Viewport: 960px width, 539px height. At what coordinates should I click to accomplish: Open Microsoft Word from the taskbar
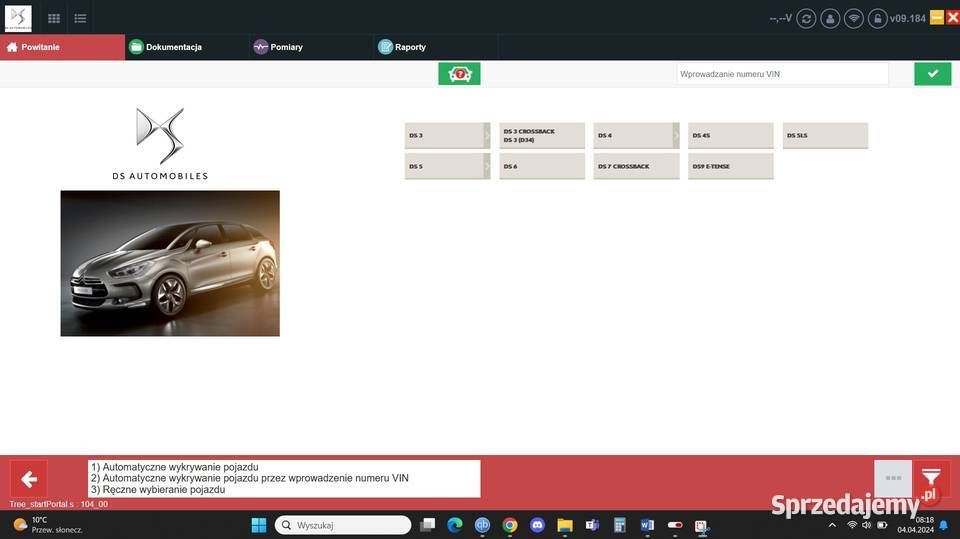tap(647, 525)
